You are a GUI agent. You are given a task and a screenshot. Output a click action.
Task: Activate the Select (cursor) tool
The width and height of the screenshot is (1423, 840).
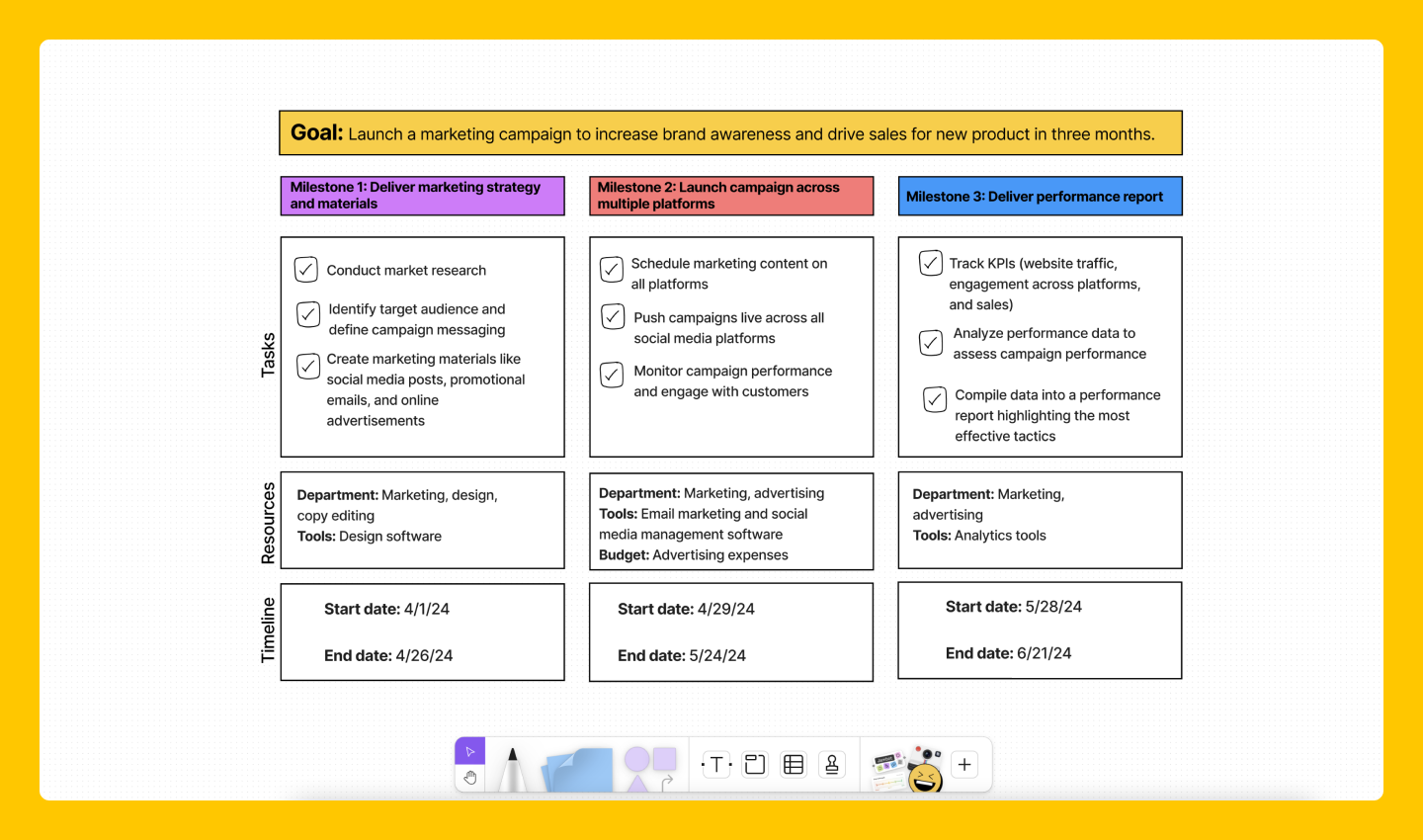[469, 751]
